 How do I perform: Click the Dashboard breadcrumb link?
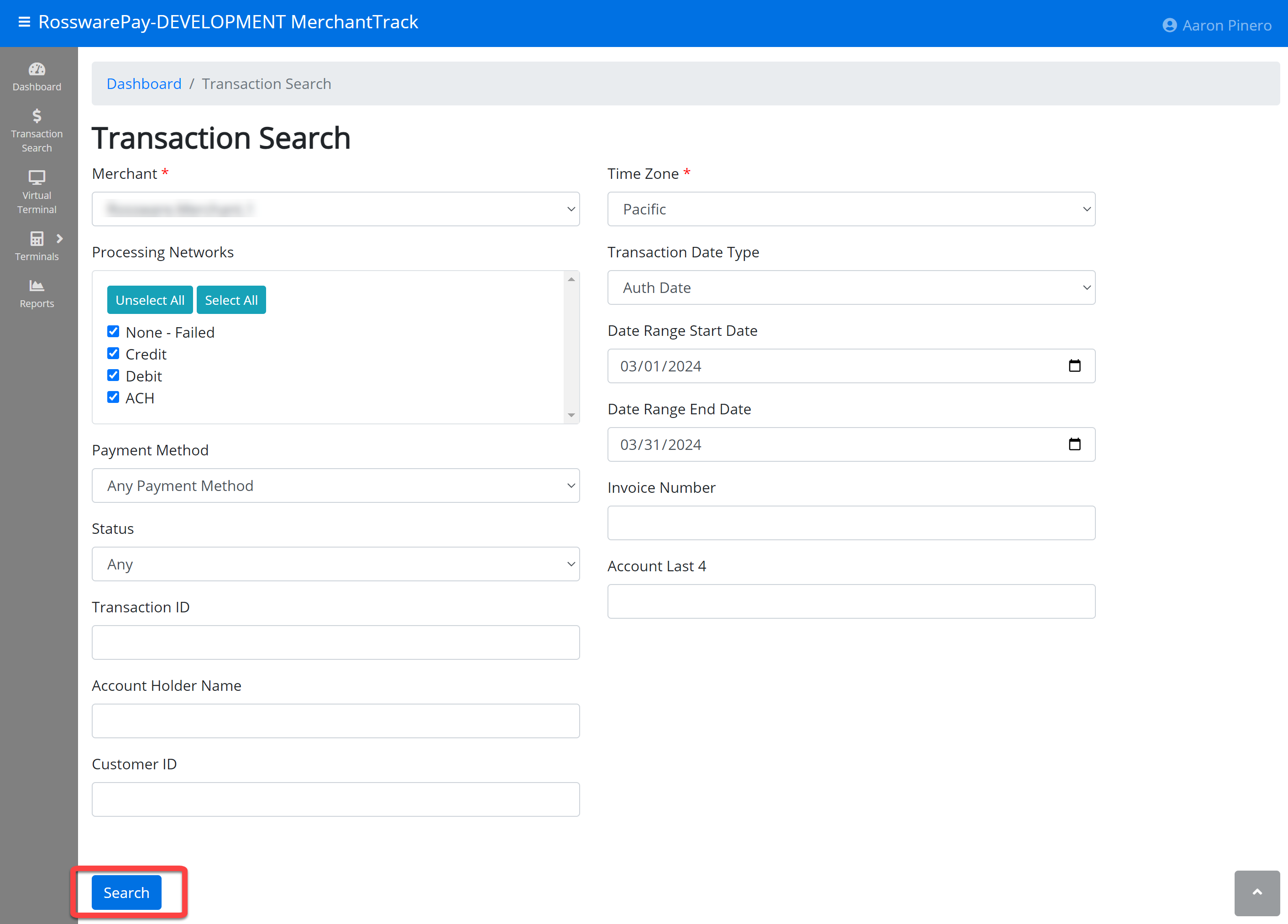click(144, 84)
